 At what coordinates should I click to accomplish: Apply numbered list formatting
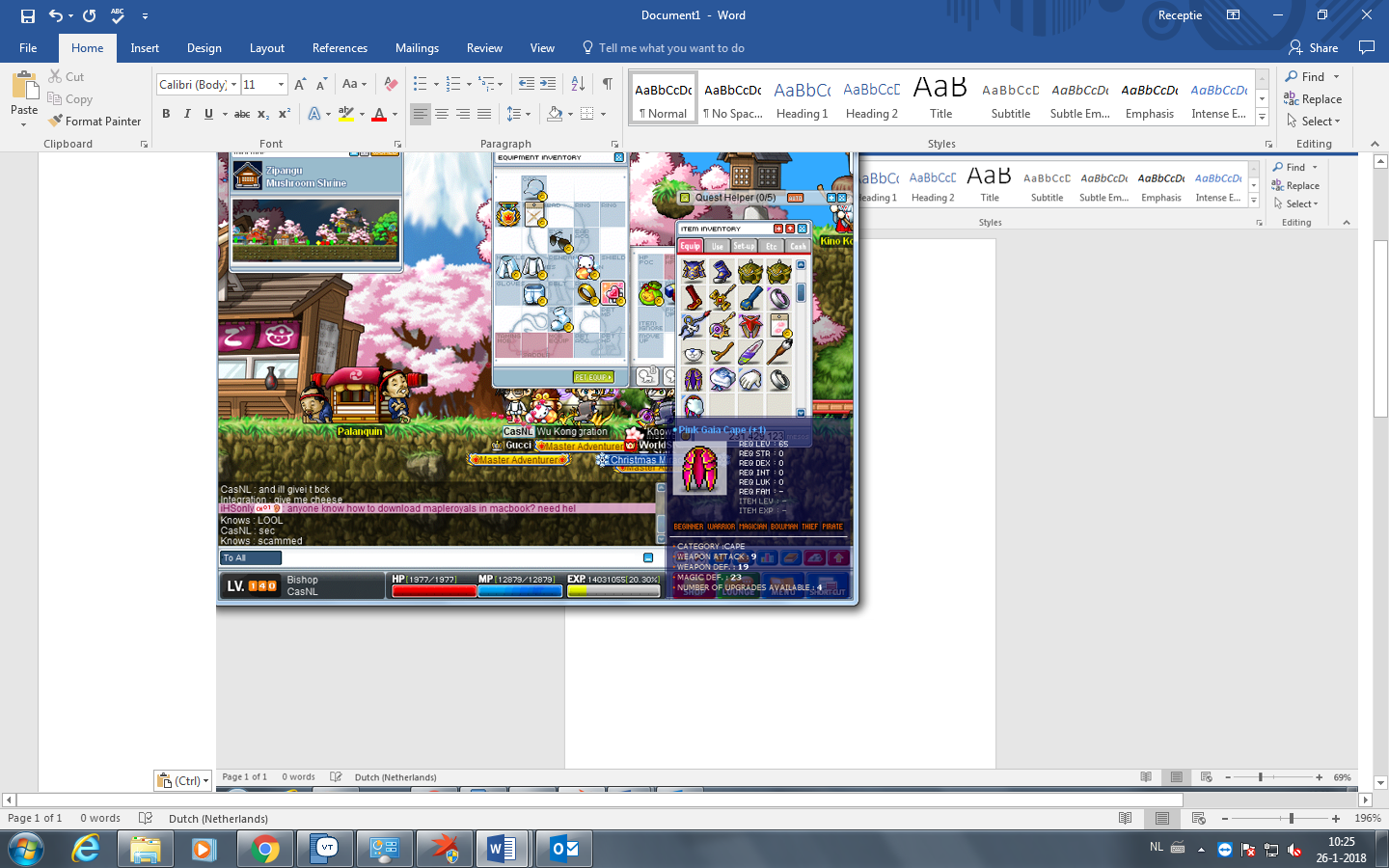[x=458, y=84]
